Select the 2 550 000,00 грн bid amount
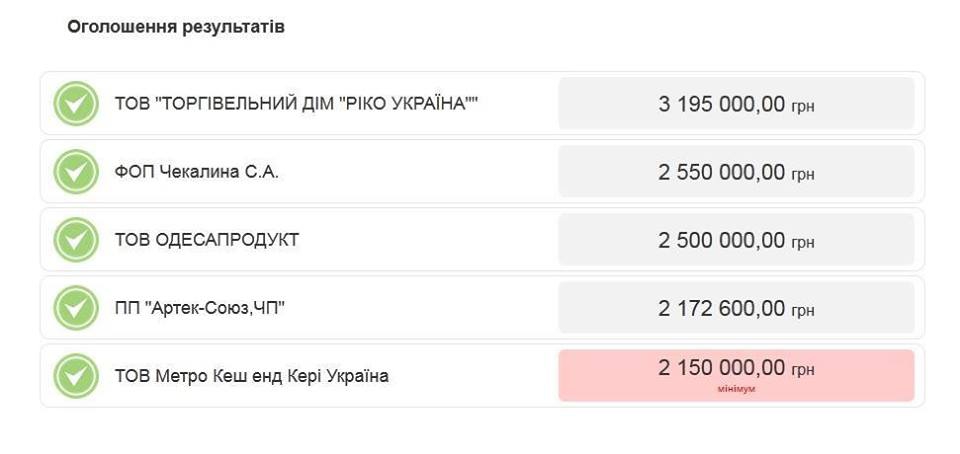The width and height of the screenshot is (960, 454). pyautogui.click(x=736, y=171)
